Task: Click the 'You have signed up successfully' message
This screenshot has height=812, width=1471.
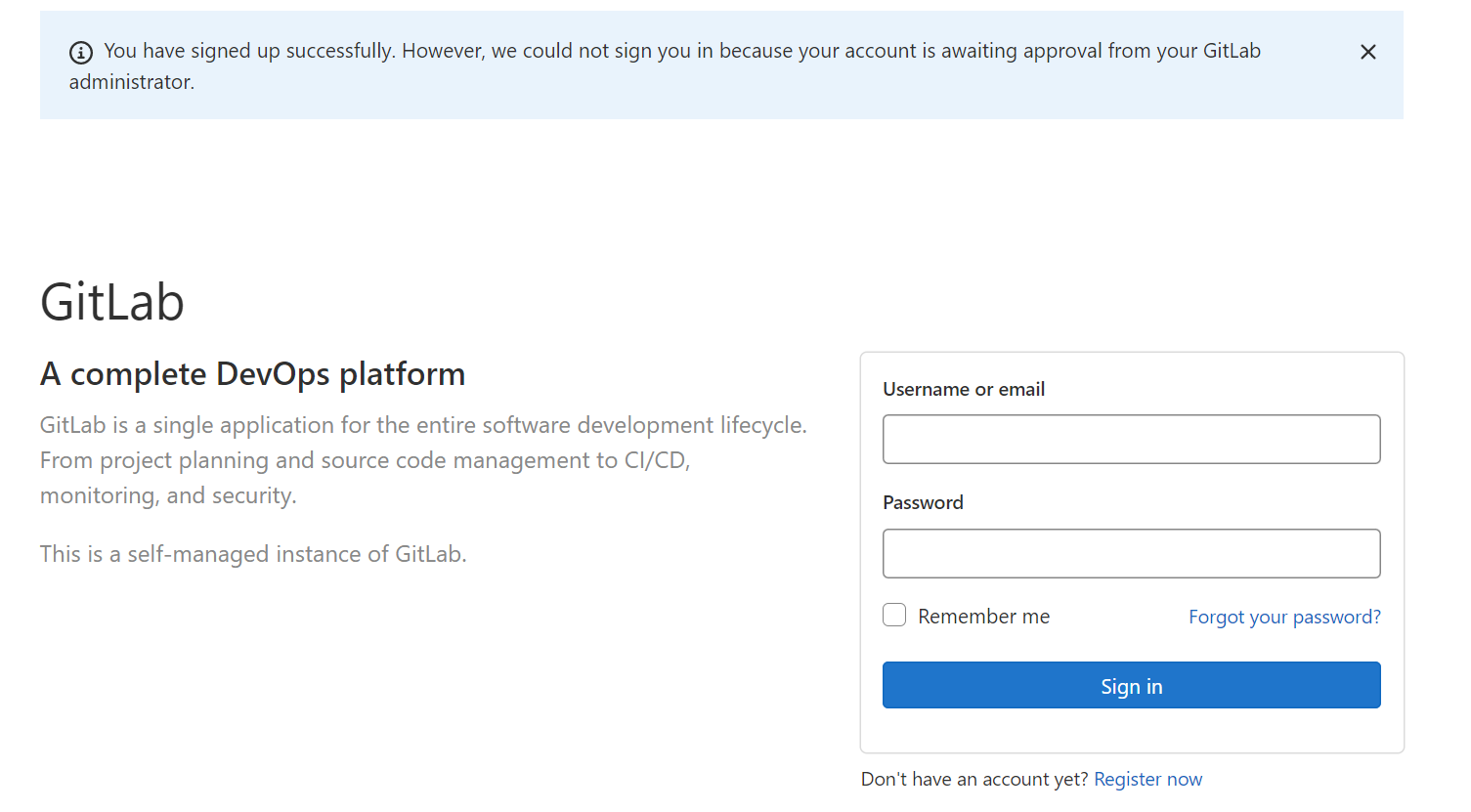Action: pos(665,65)
